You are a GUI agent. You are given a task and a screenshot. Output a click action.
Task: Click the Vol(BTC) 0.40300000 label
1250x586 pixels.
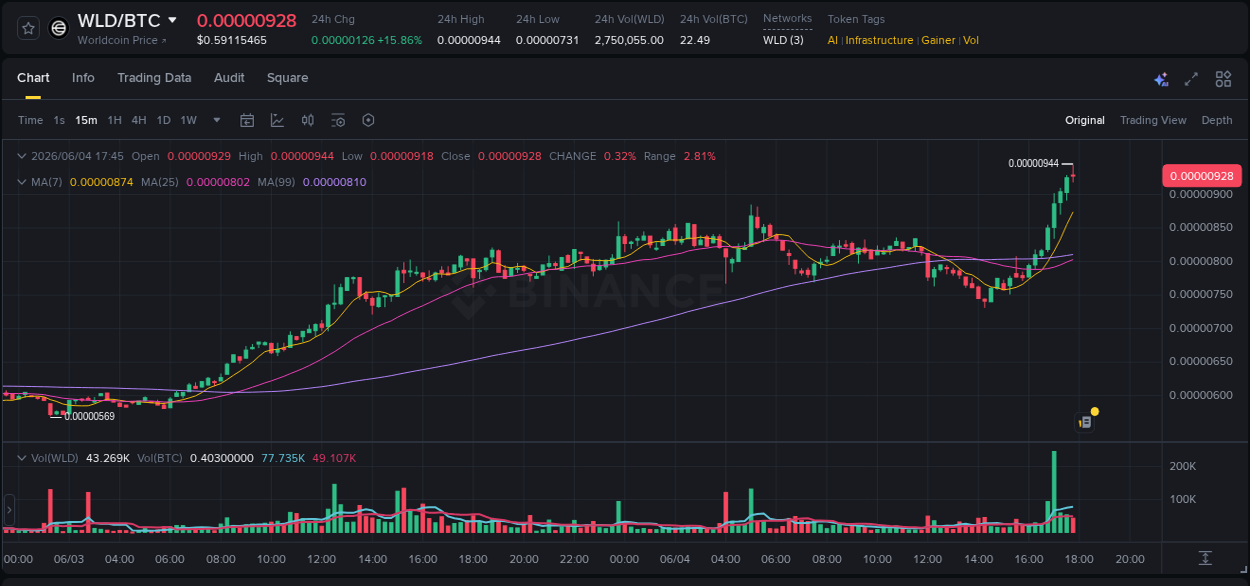click(195, 457)
